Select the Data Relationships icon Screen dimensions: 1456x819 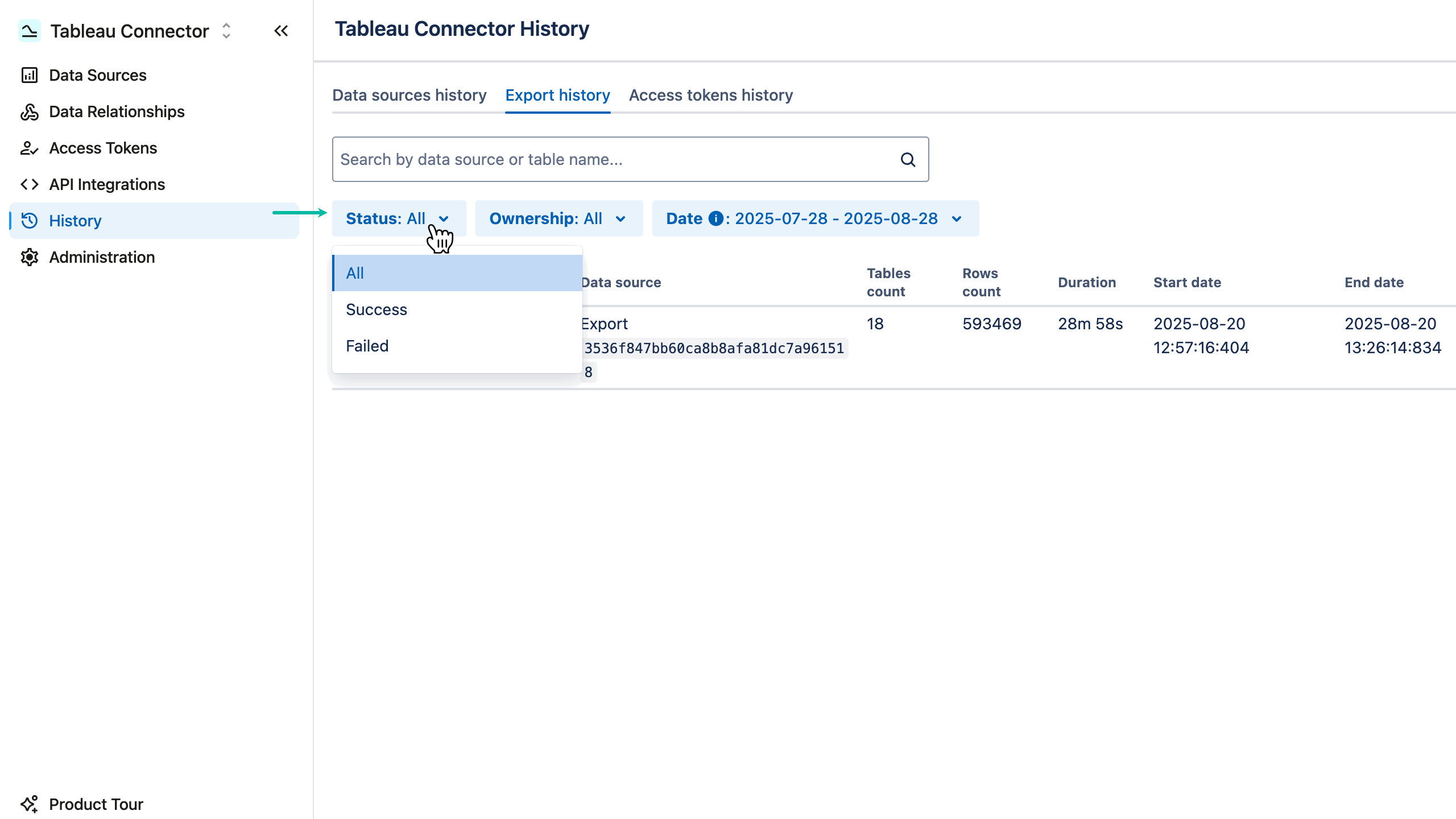[30, 111]
